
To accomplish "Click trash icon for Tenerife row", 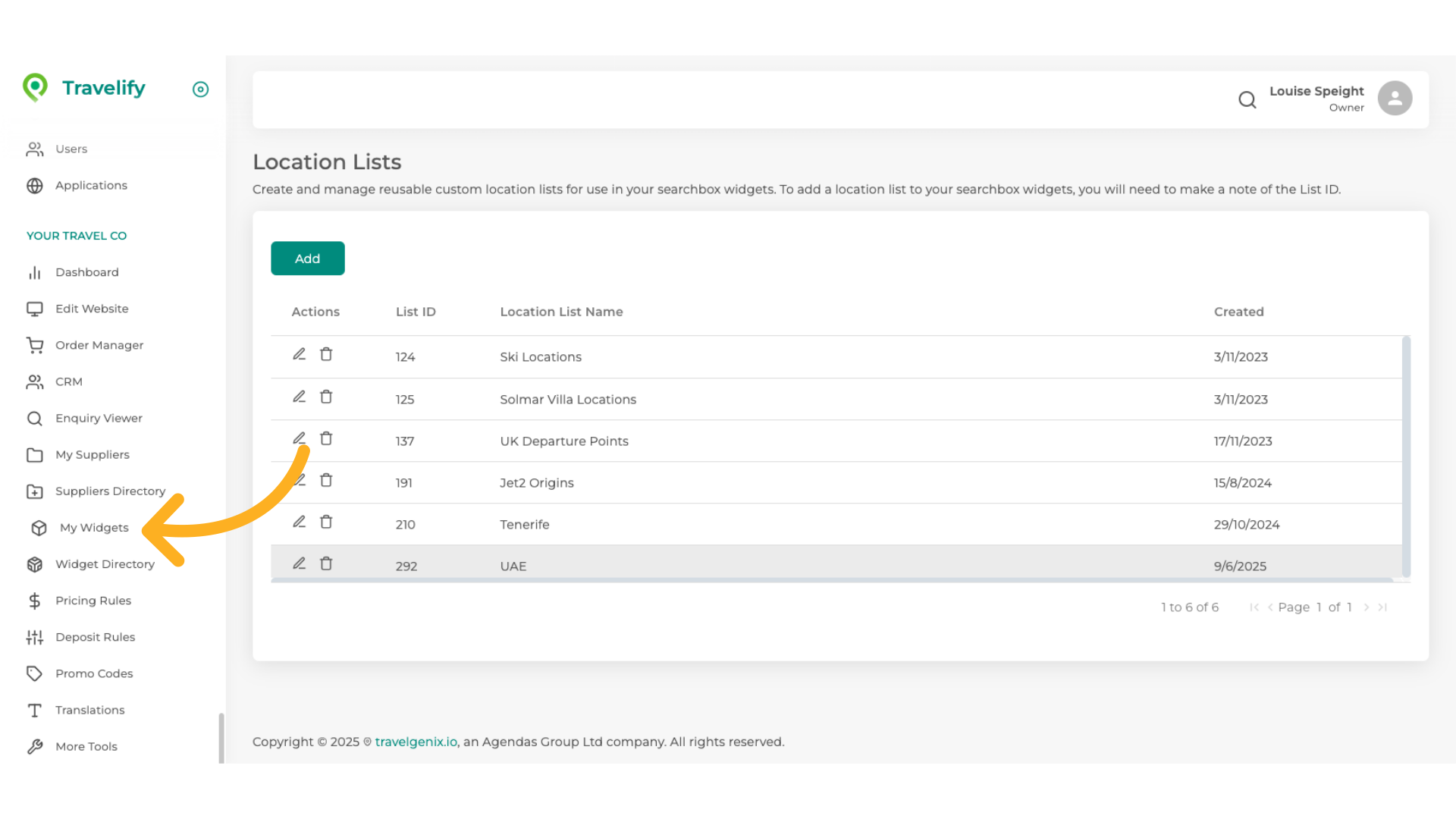I will coord(326,522).
